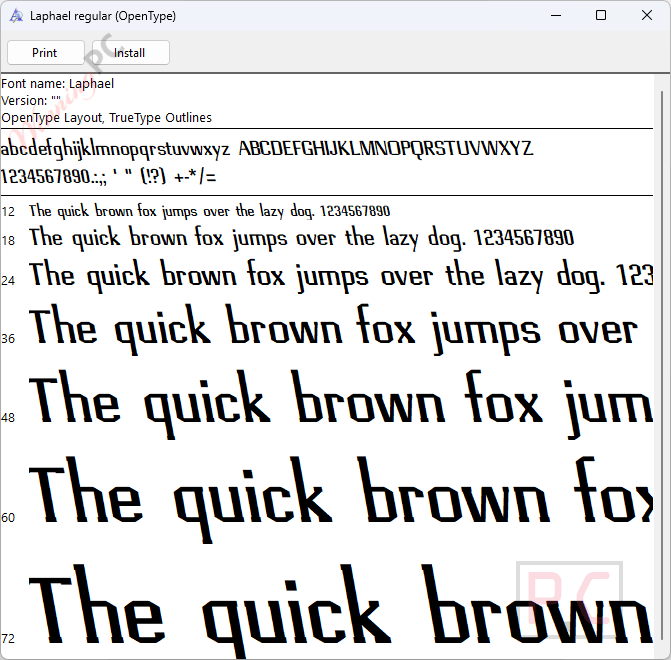Click the window title 'Laphael regular (OpenType)'
The height and width of the screenshot is (660, 671).
[103, 16]
